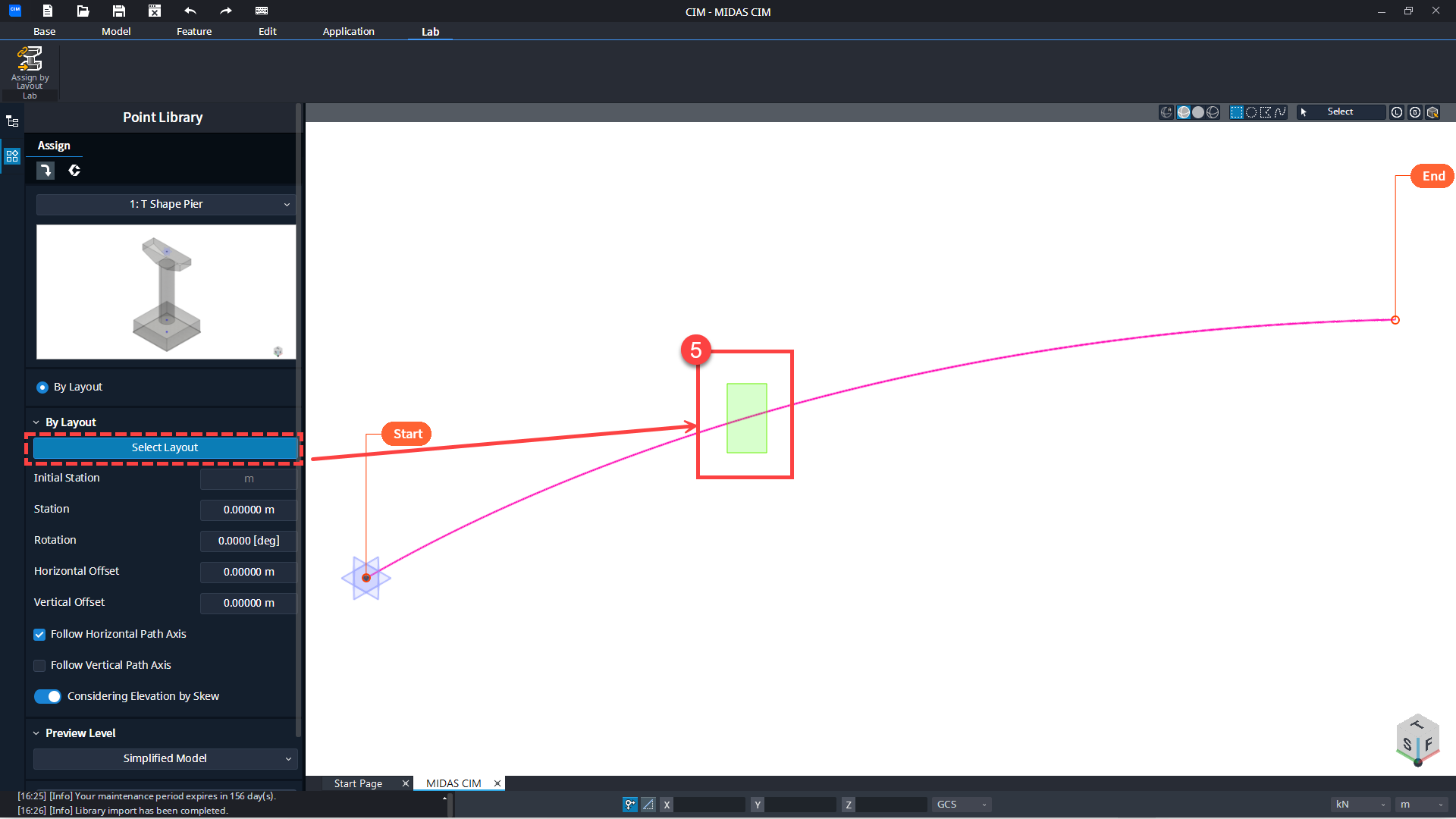
Task: Switch to solid shaded display mode
Action: [1198, 112]
